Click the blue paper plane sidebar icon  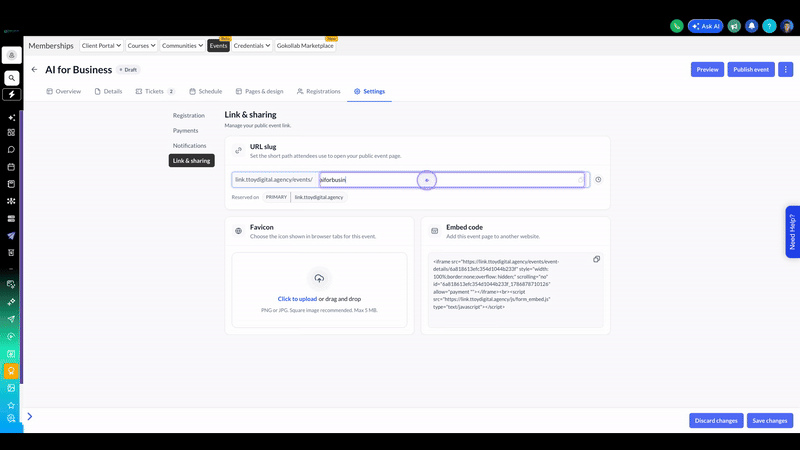(x=11, y=236)
